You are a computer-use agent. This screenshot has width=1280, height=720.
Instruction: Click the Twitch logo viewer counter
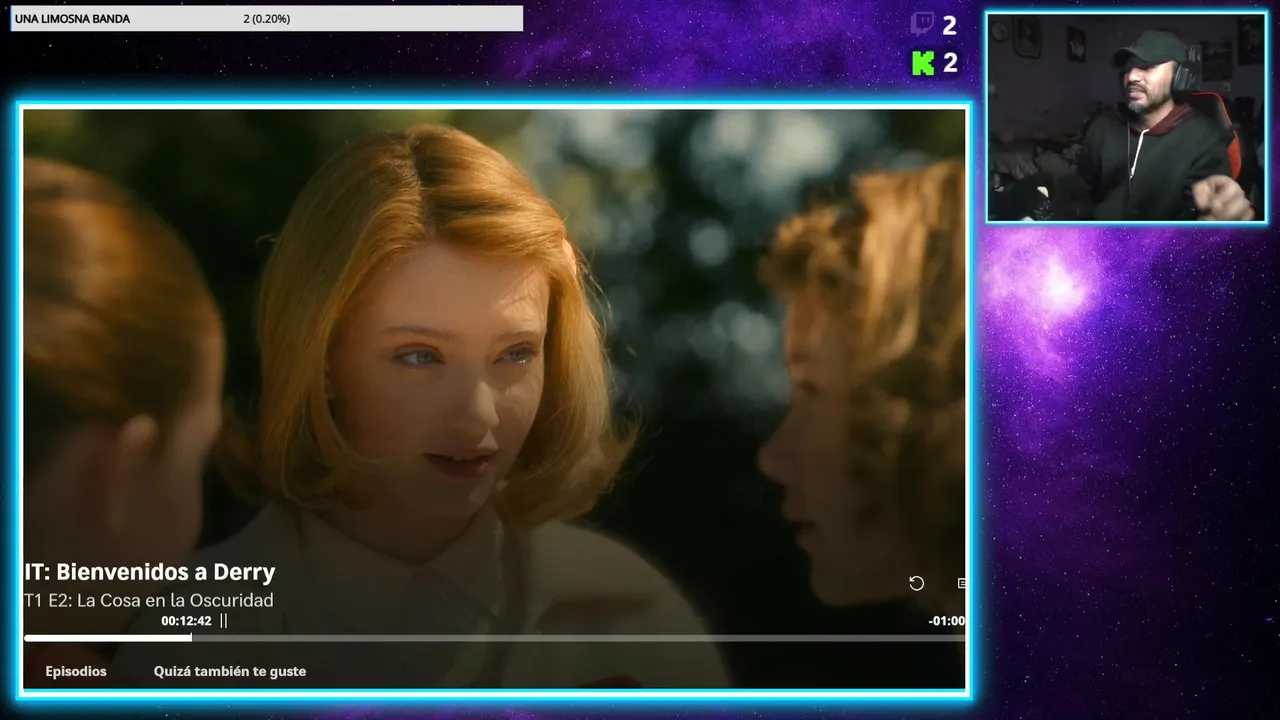(x=934, y=25)
